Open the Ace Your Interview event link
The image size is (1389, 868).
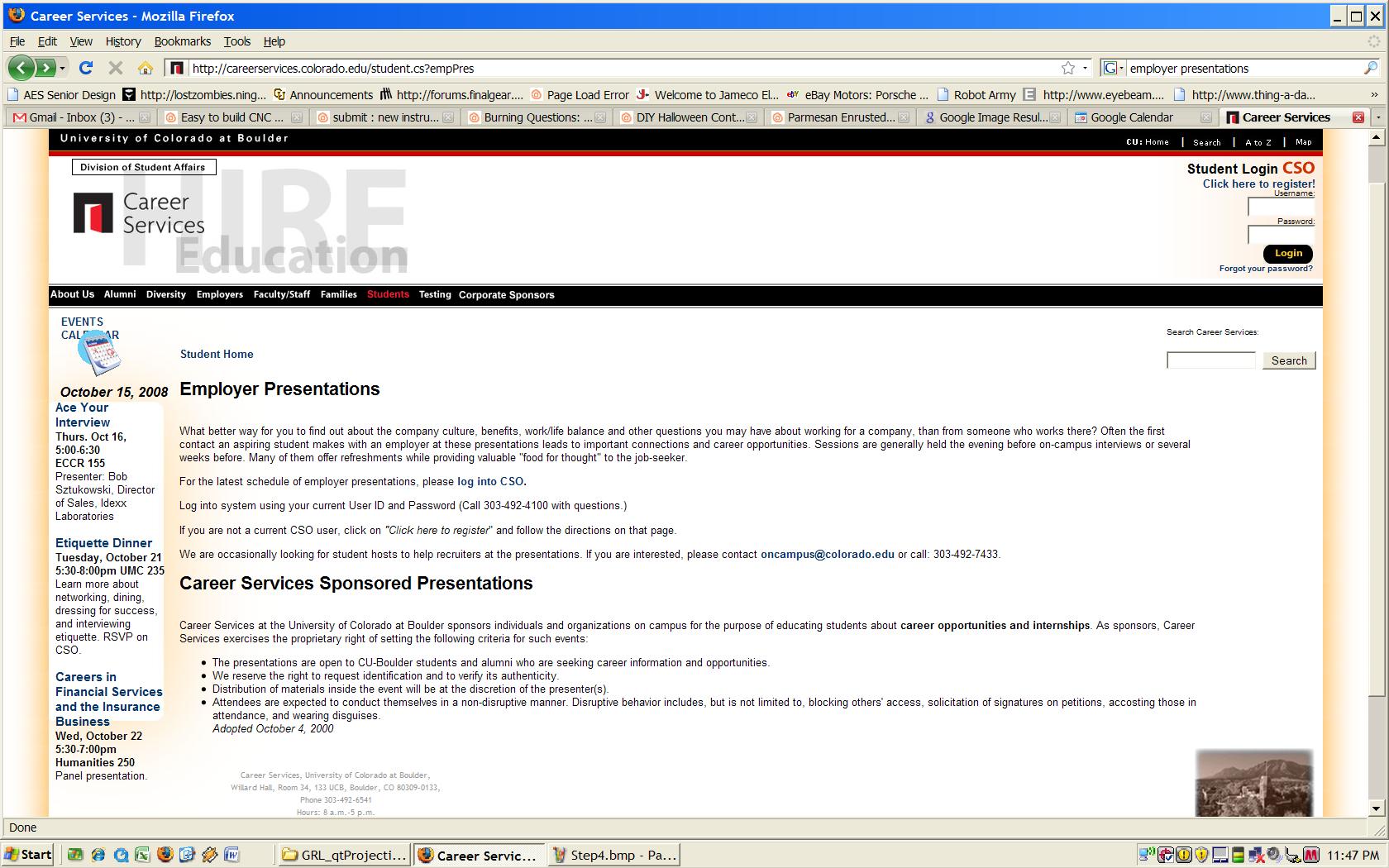pyautogui.click(x=83, y=415)
